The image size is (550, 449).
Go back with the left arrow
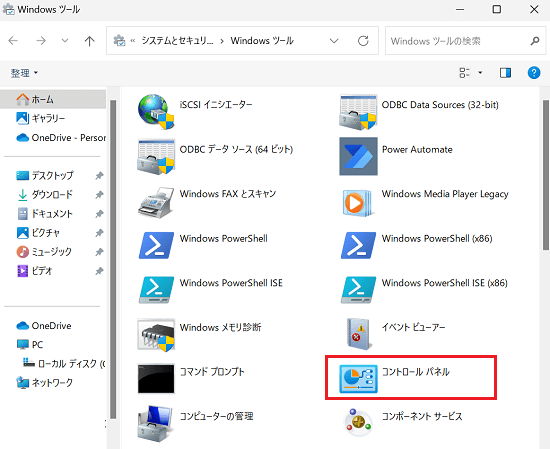pos(13,41)
